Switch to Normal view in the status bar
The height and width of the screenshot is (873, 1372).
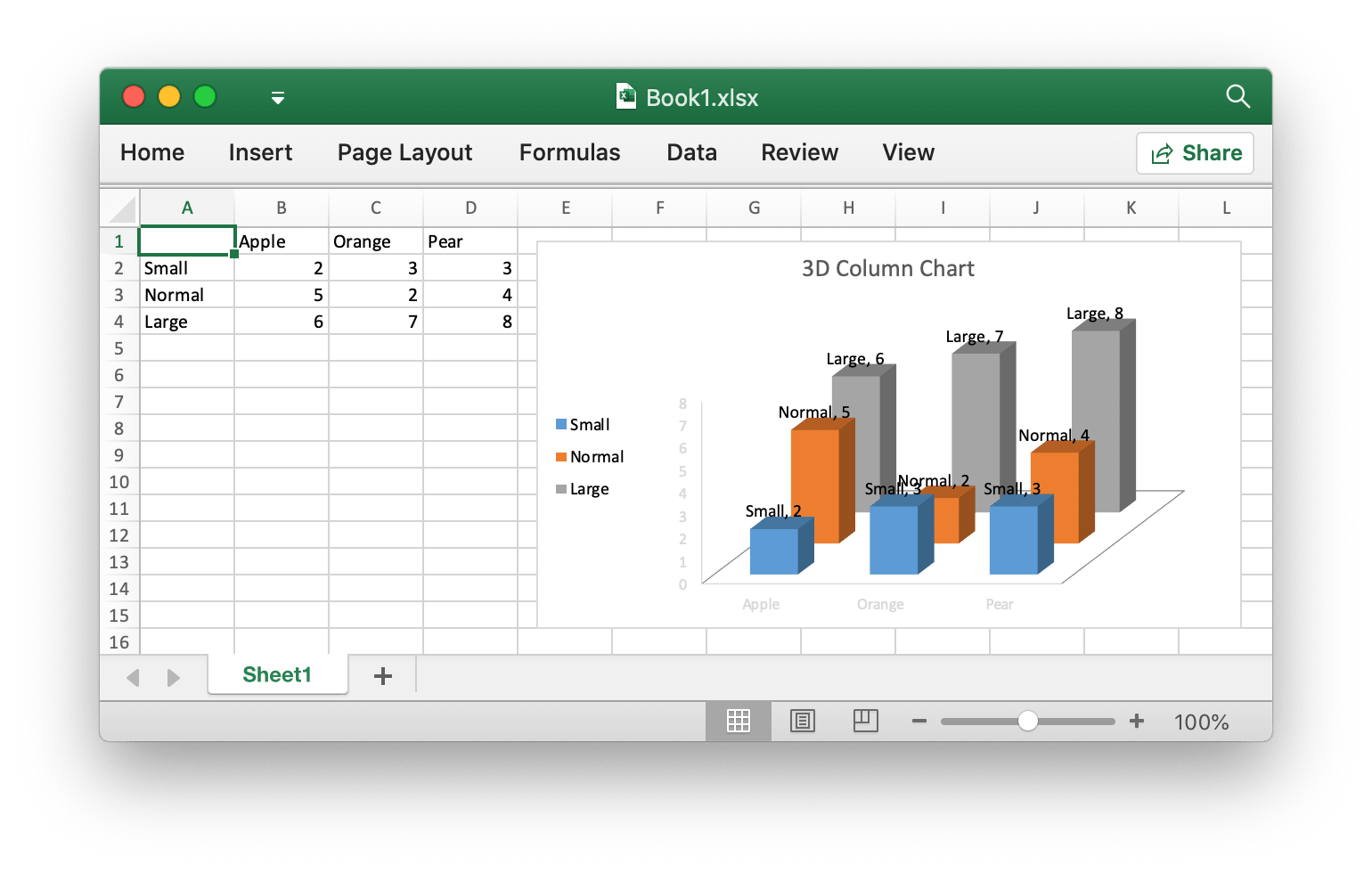point(738,721)
